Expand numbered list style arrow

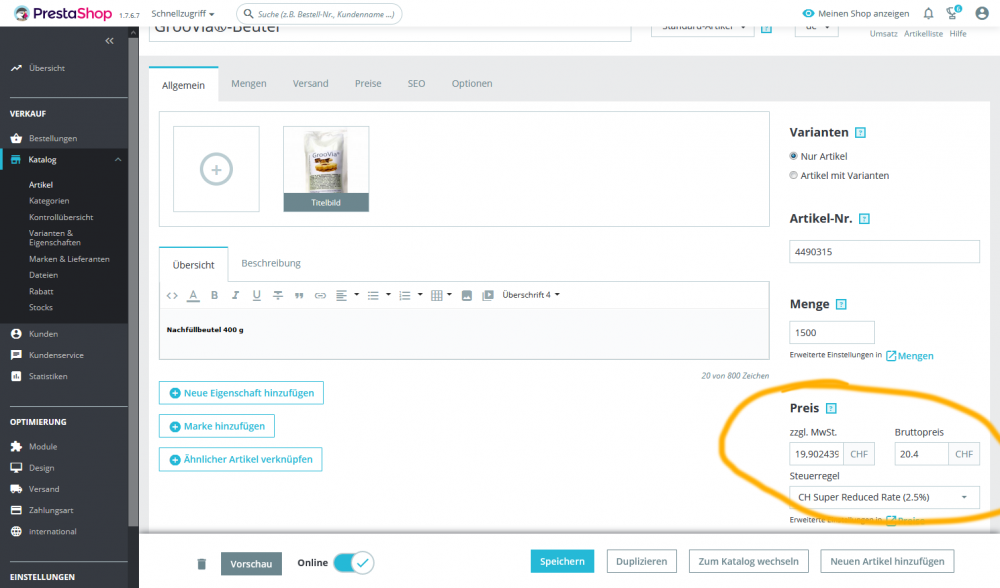[420, 295]
